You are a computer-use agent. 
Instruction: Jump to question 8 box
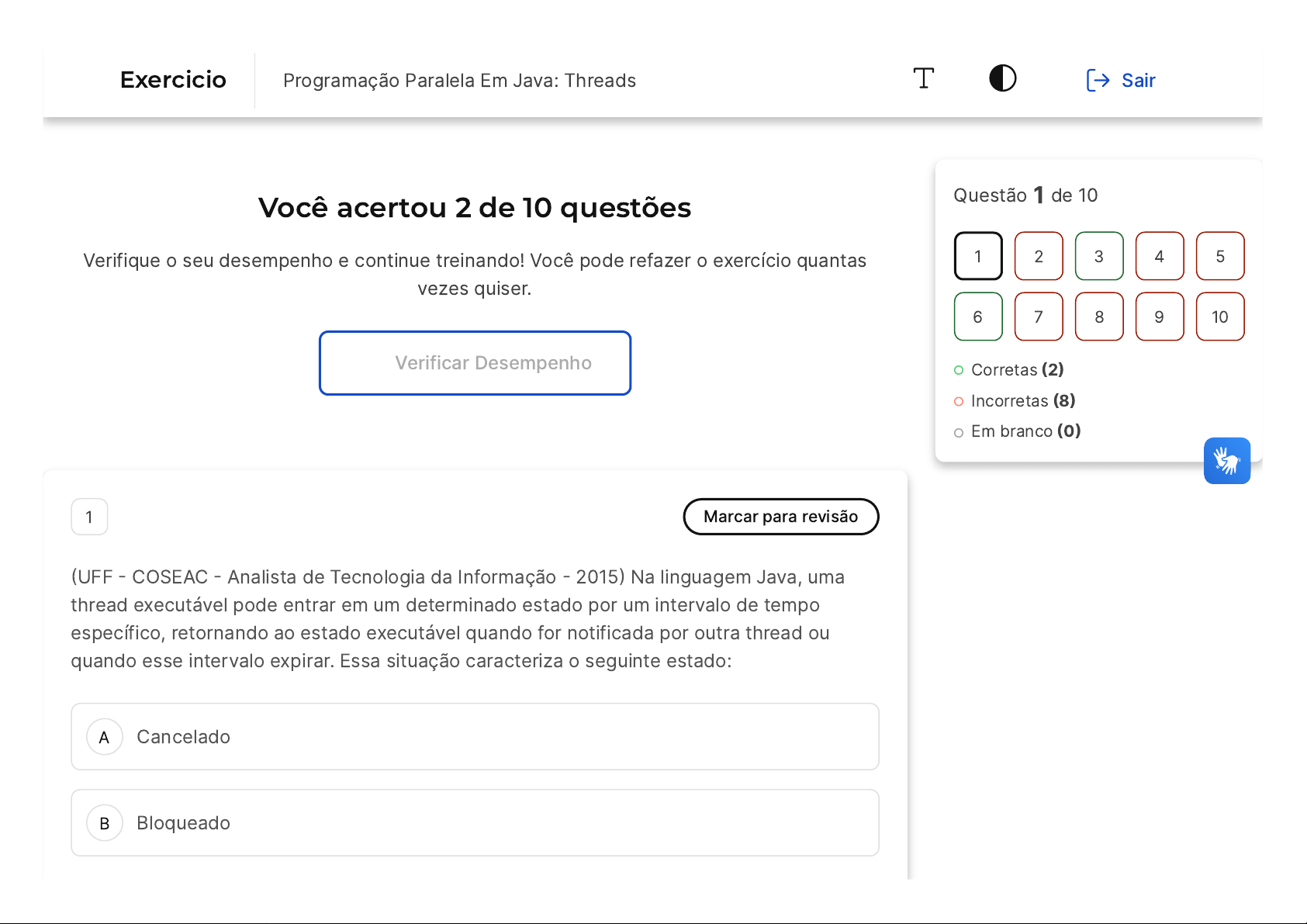point(1099,317)
